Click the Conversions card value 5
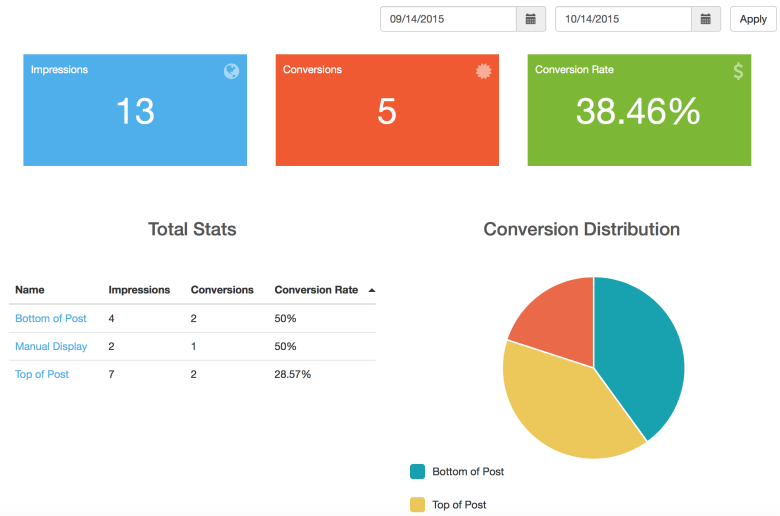780x516 pixels. [387, 111]
